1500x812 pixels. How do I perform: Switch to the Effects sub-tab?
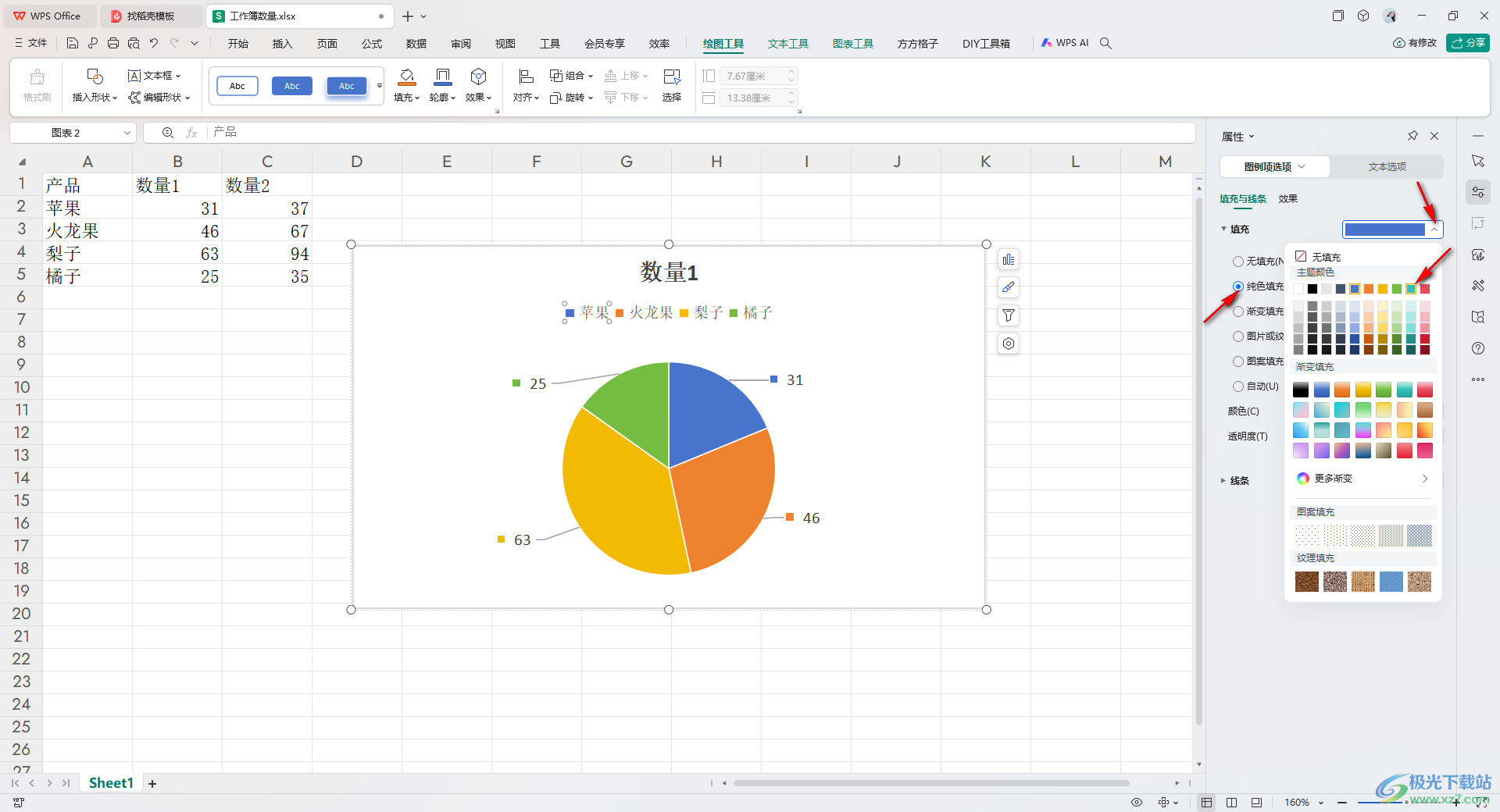point(1288,199)
